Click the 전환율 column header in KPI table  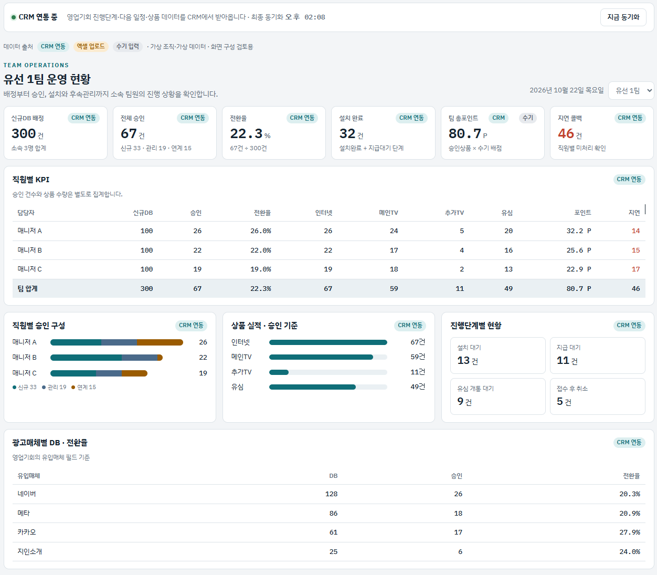click(262, 213)
